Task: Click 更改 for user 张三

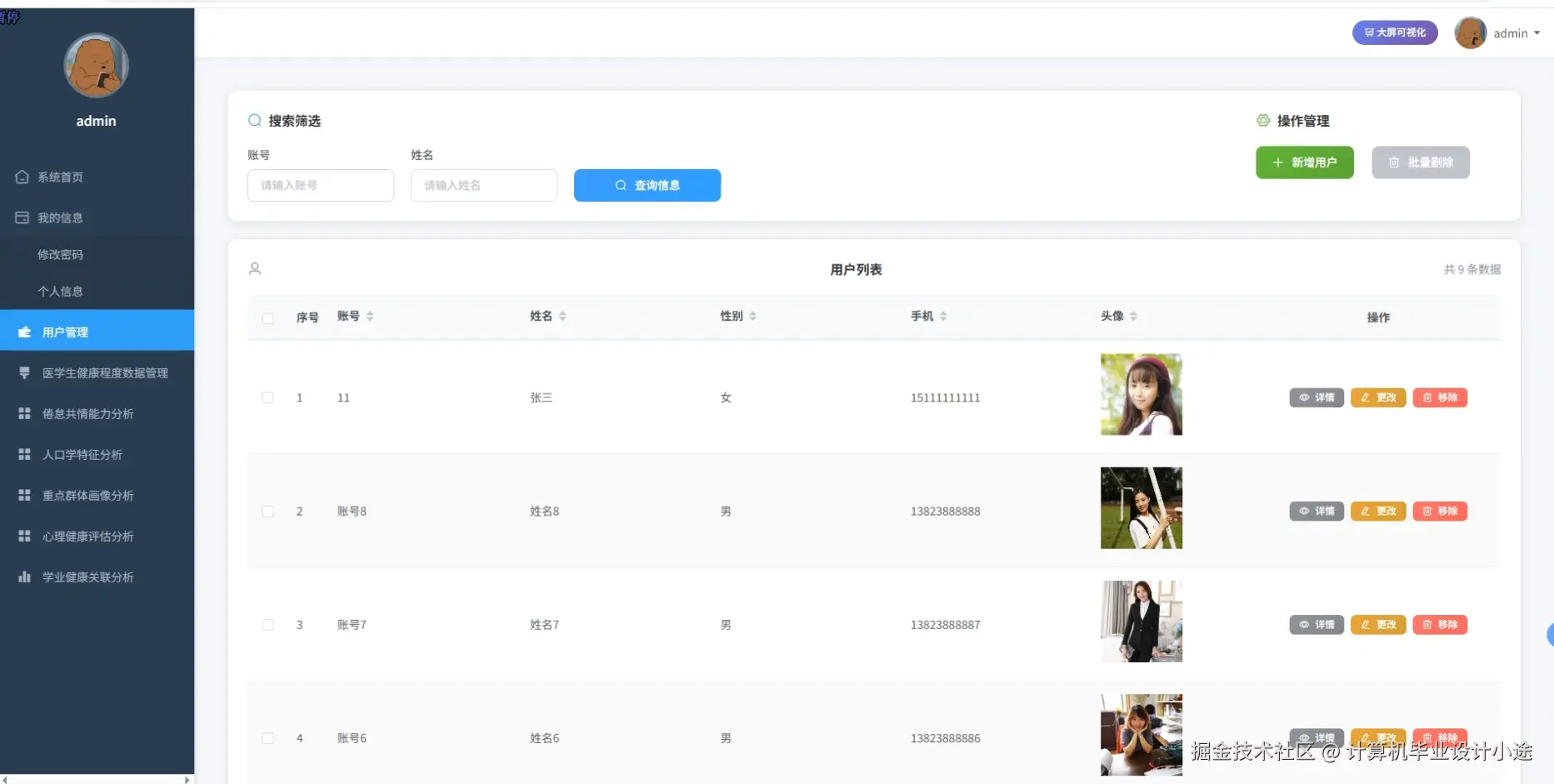Action: tap(1378, 397)
